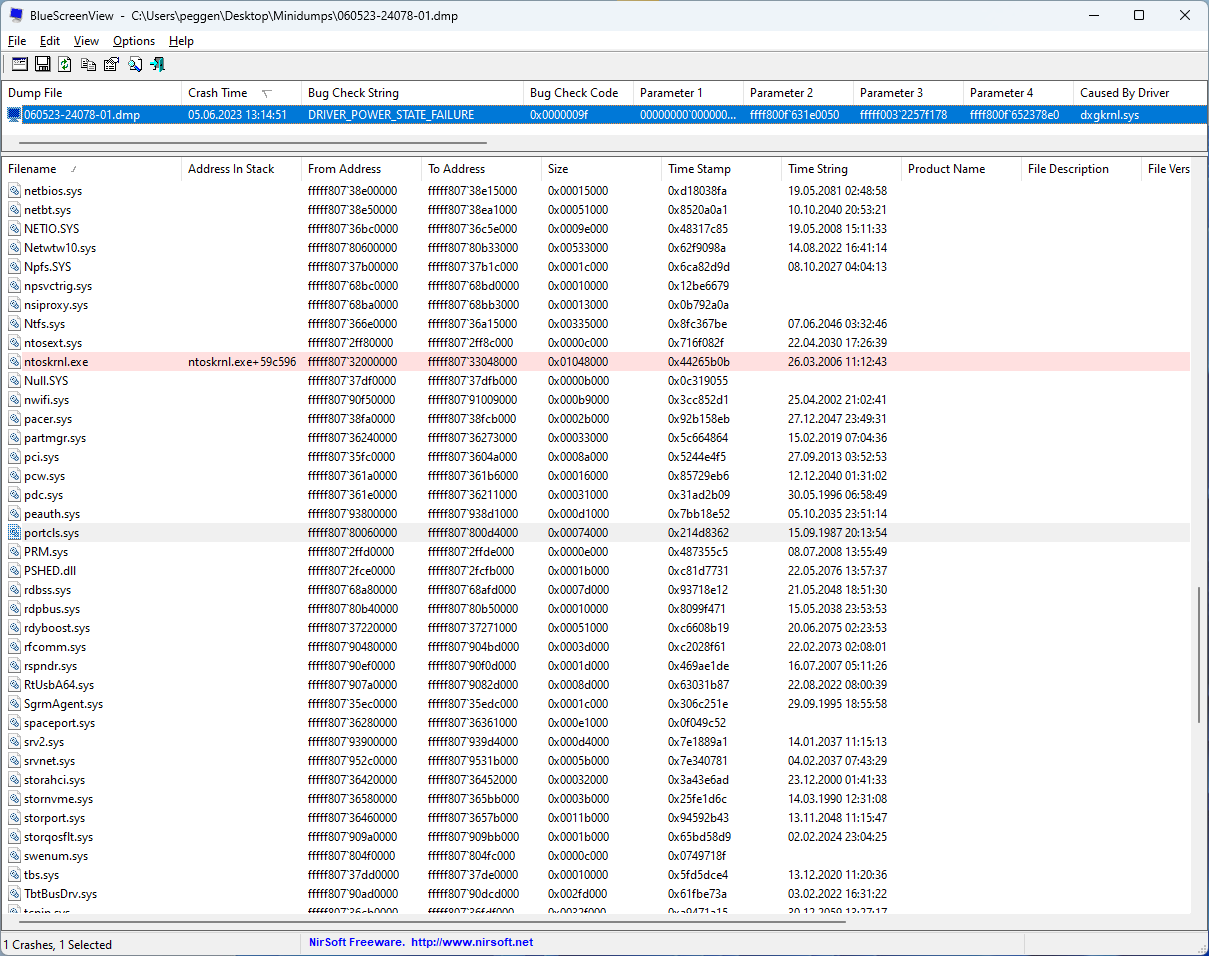This screenshot has height=956, width=1209.
Task: Click file icon of TbtBusDrv.sys row
Action: [15, 894]
